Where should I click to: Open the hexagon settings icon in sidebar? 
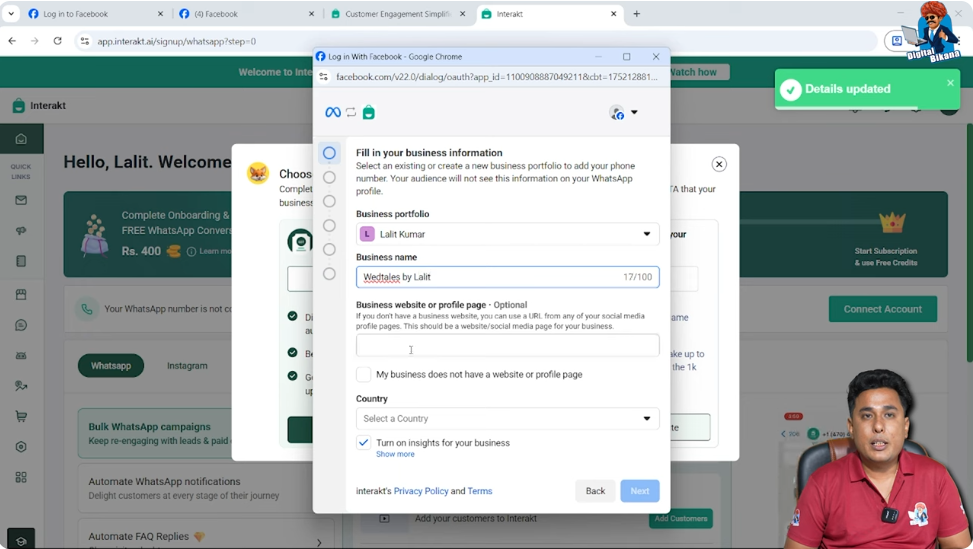point(21,447)
